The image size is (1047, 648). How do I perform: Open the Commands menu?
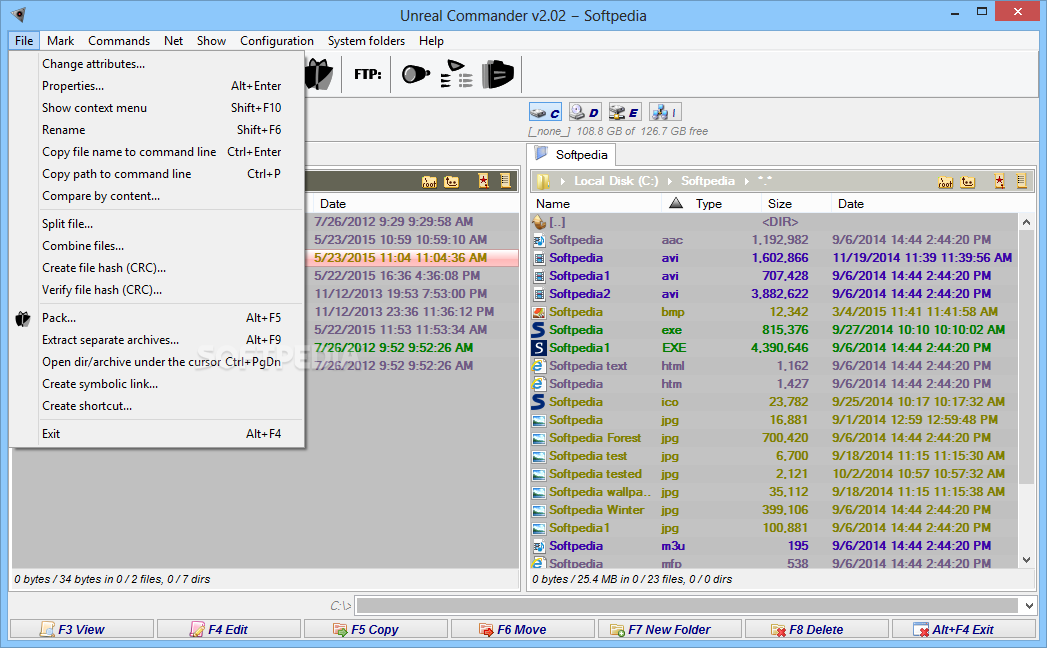[x=119, y=41]
